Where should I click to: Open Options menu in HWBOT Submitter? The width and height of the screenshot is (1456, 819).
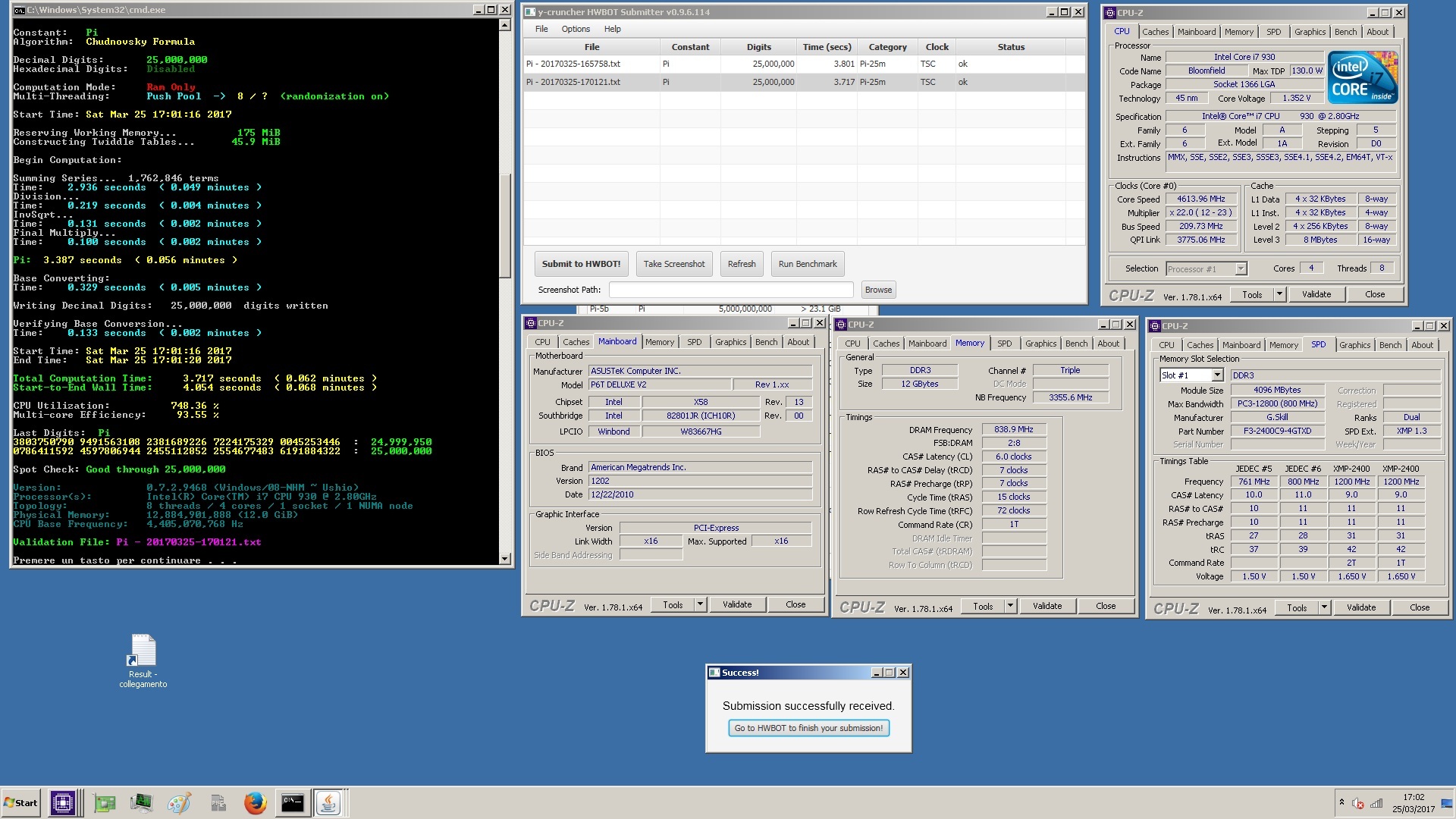coord(576,29)
